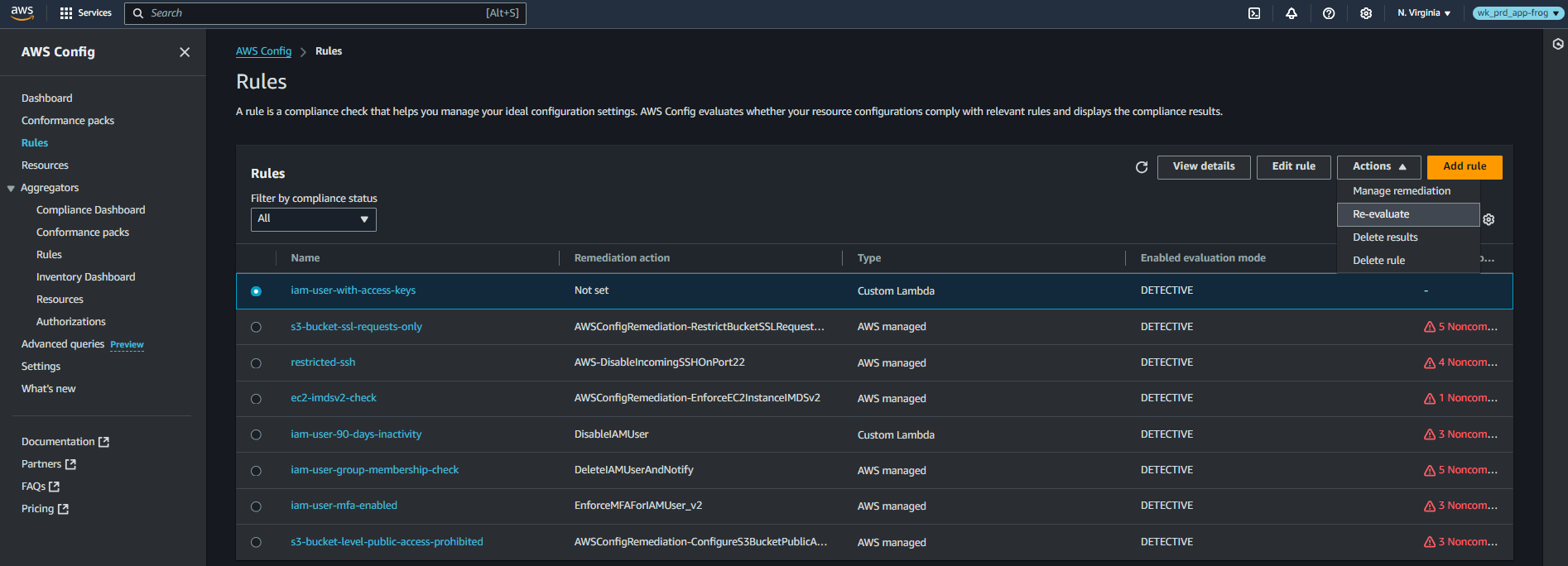Open the ec2-imdsv2-check rule link
Image resolution: width=1568 pixels, height=566 pixels.
[333, 398]
